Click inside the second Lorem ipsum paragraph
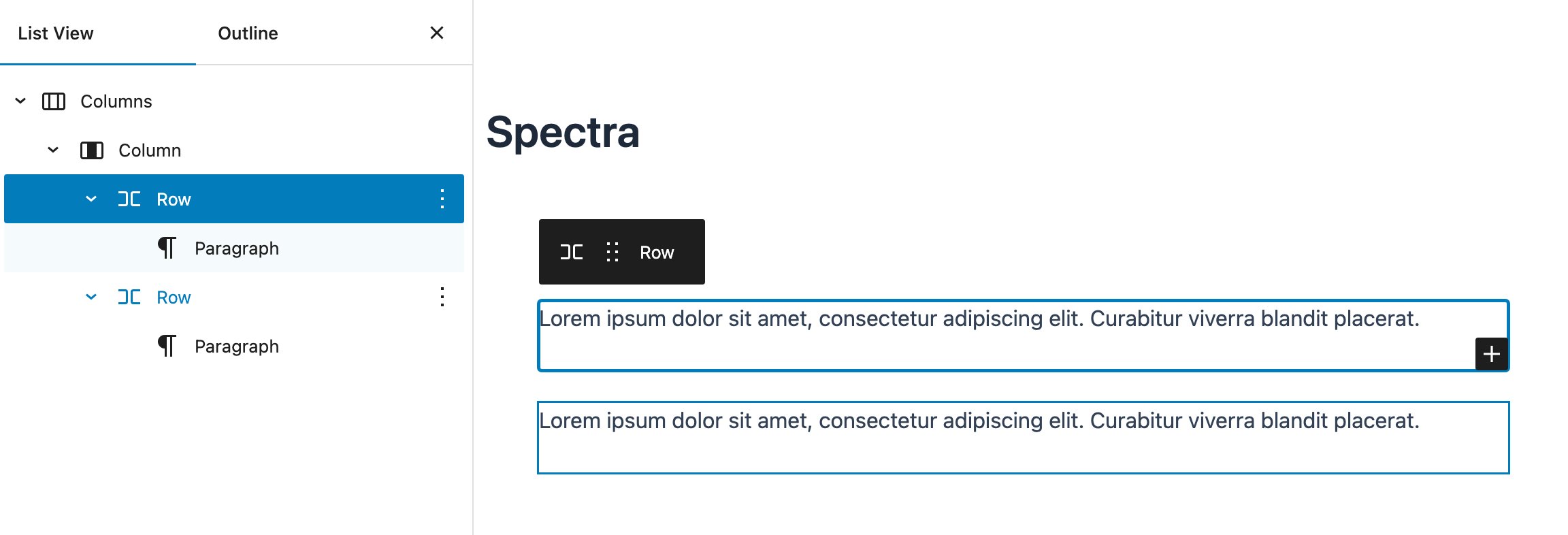The height and width of the screenshot is (535, 1568). click(953, 421)
